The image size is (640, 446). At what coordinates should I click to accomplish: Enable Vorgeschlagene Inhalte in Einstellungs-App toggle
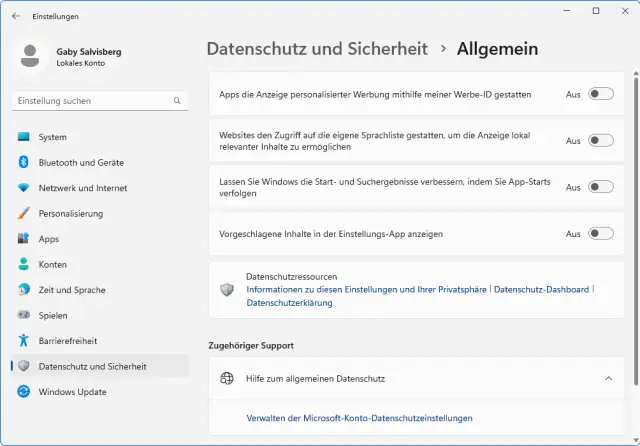pyautogui.click(x=600, y=234)
